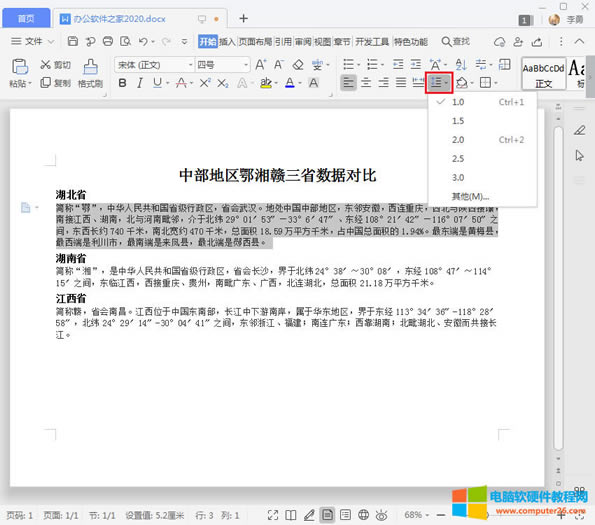595x525 pixels.
Task: Click the clear formatting eraser icon
Action: coord(298,65)
